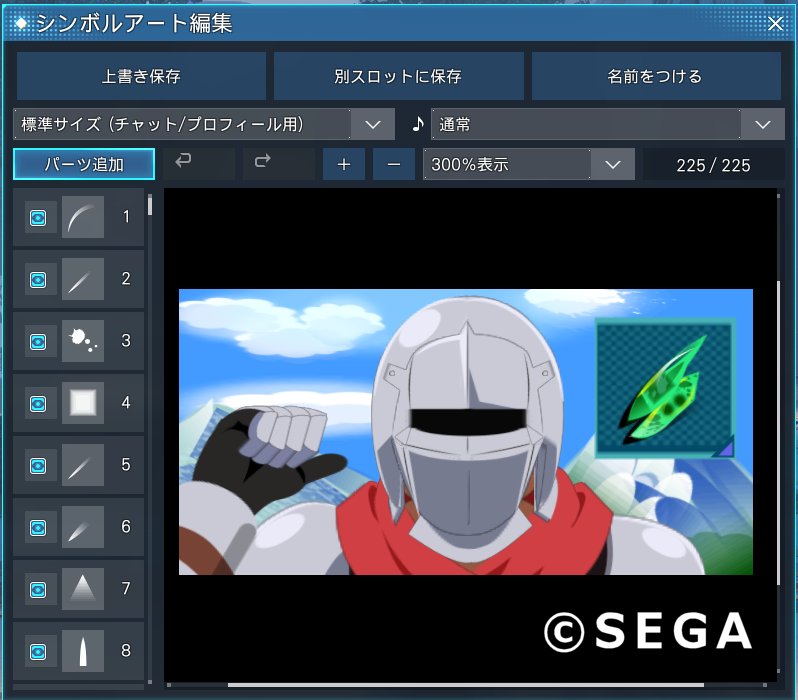Zoom out with the minus button
Image resolution: width=798 pixels, height=700 pixels.
pyautogui.click(x=394, y=164)
